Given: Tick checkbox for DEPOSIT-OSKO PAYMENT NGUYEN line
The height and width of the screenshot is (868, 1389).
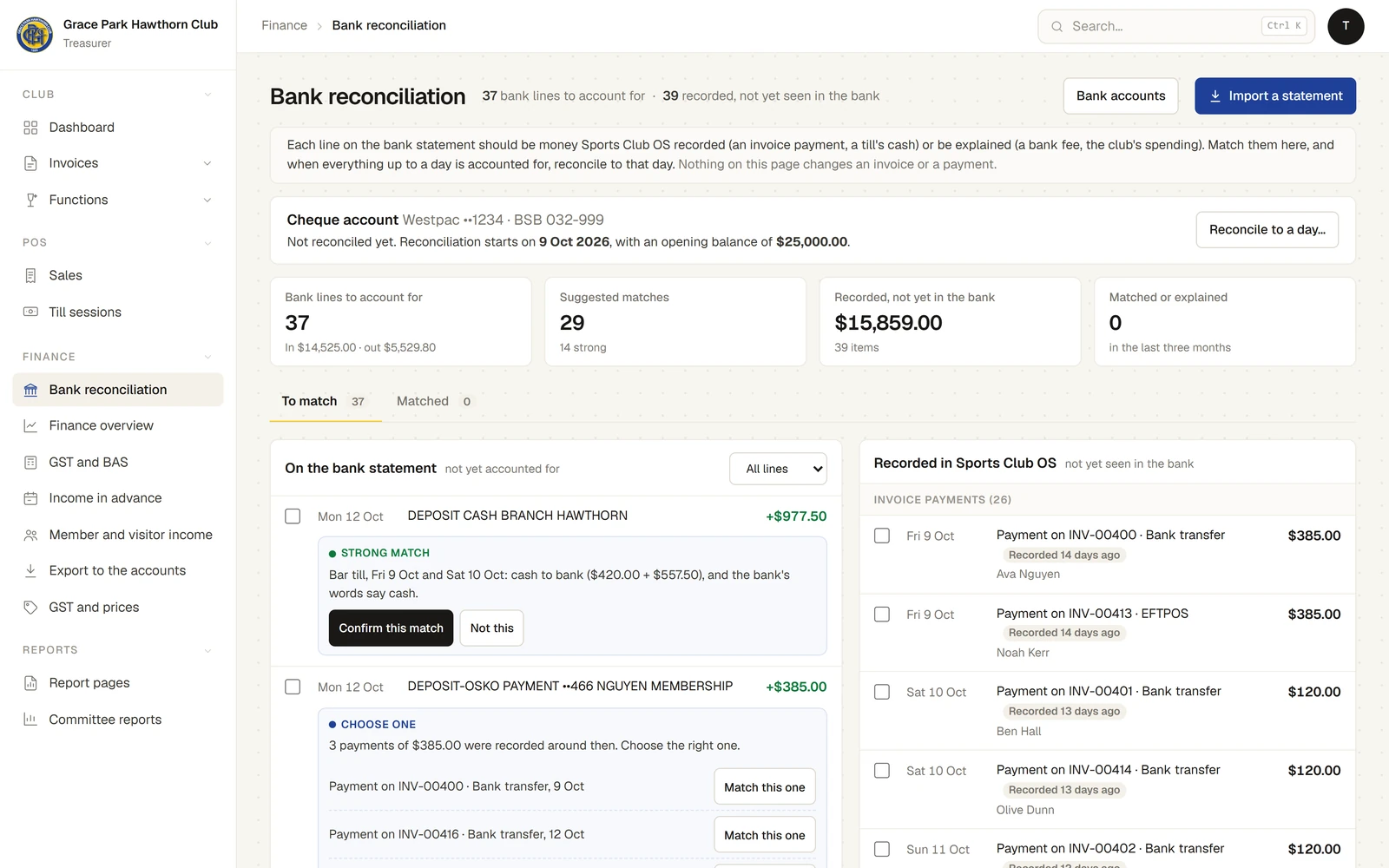Looking at the screenshot, I should click(293, 687).
